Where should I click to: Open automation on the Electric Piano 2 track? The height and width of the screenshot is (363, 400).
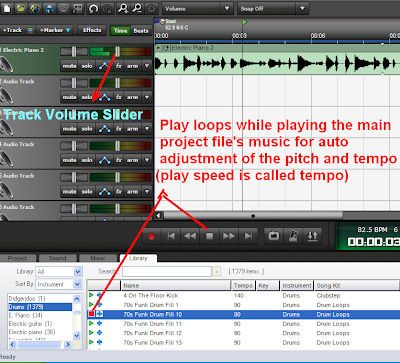click(x=105, y=66)
